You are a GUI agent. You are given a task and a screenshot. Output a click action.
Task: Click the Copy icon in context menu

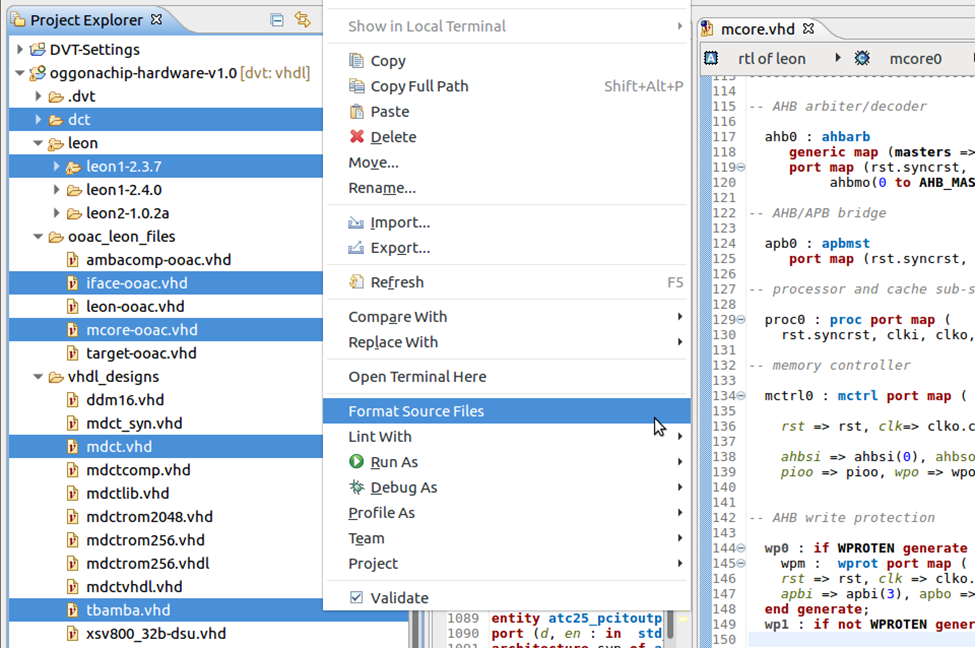pos(356,60)
